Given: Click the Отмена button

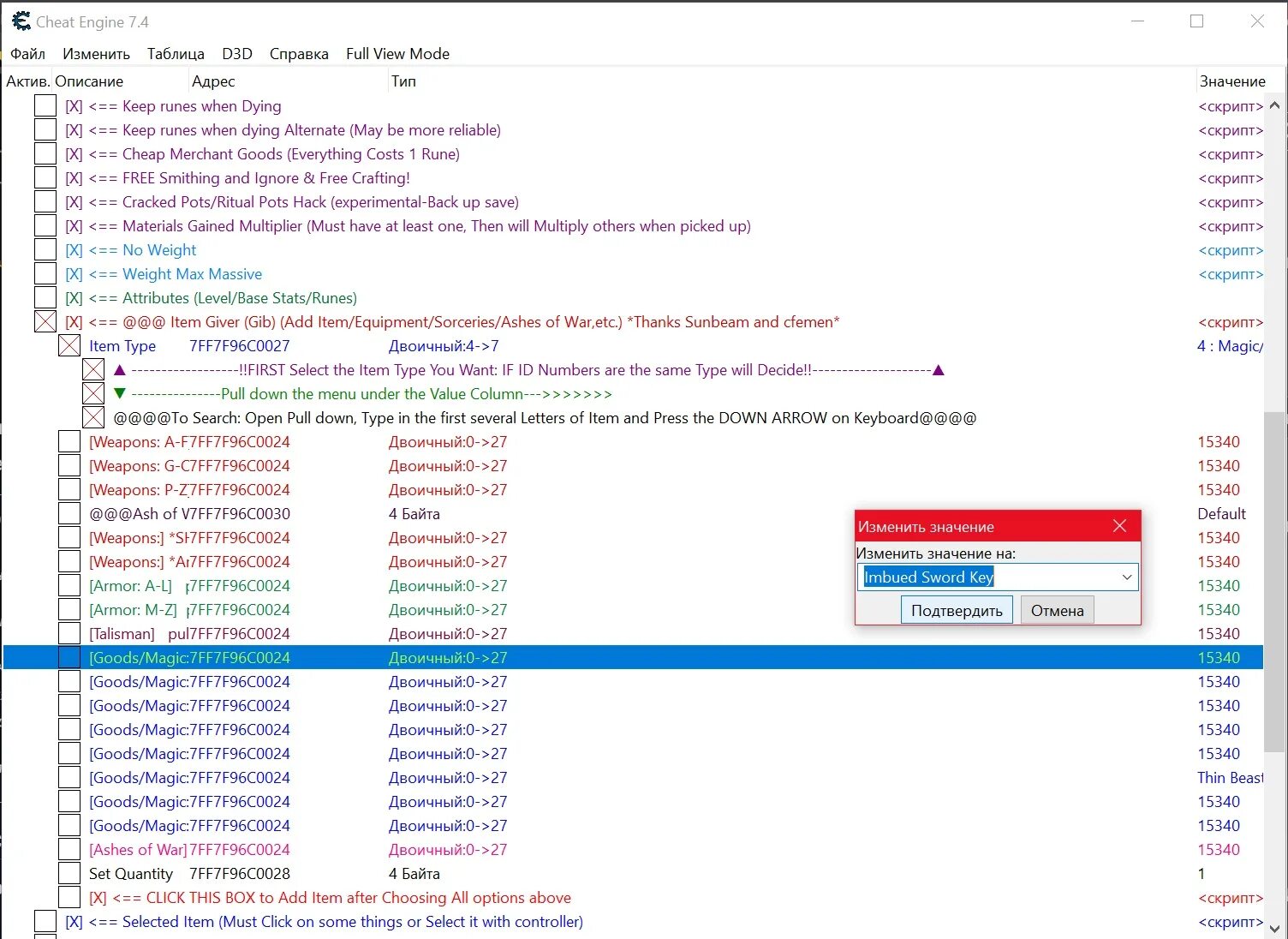Looking at the screenshot, I should pyautogui.click(x=1057, y=610).
